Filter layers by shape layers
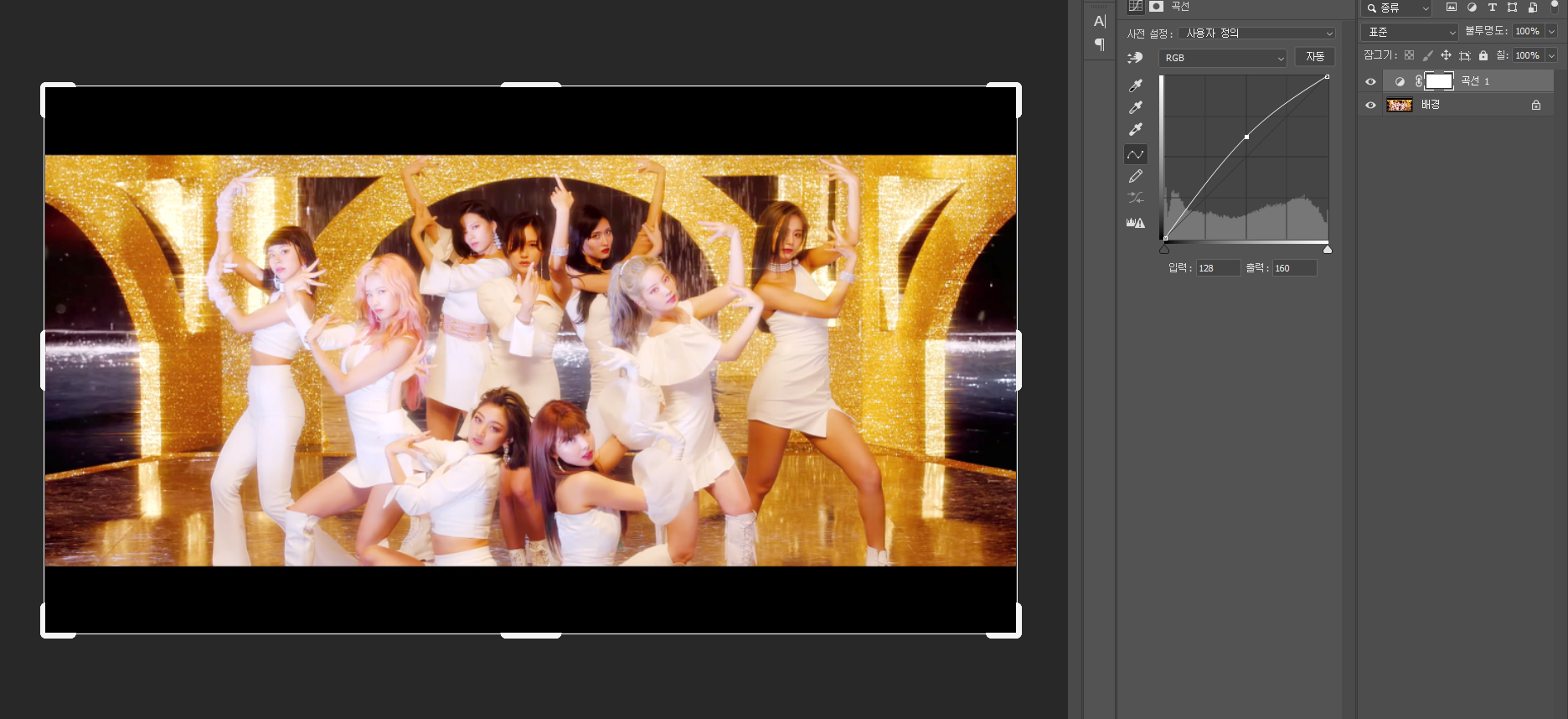1568x719 pixels. [1512, 8]
